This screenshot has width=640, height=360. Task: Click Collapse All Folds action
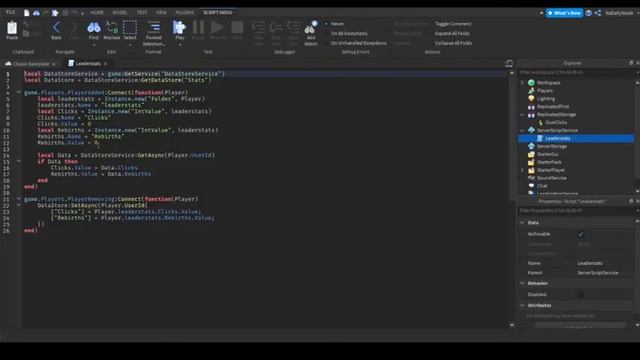click(453, 43)
